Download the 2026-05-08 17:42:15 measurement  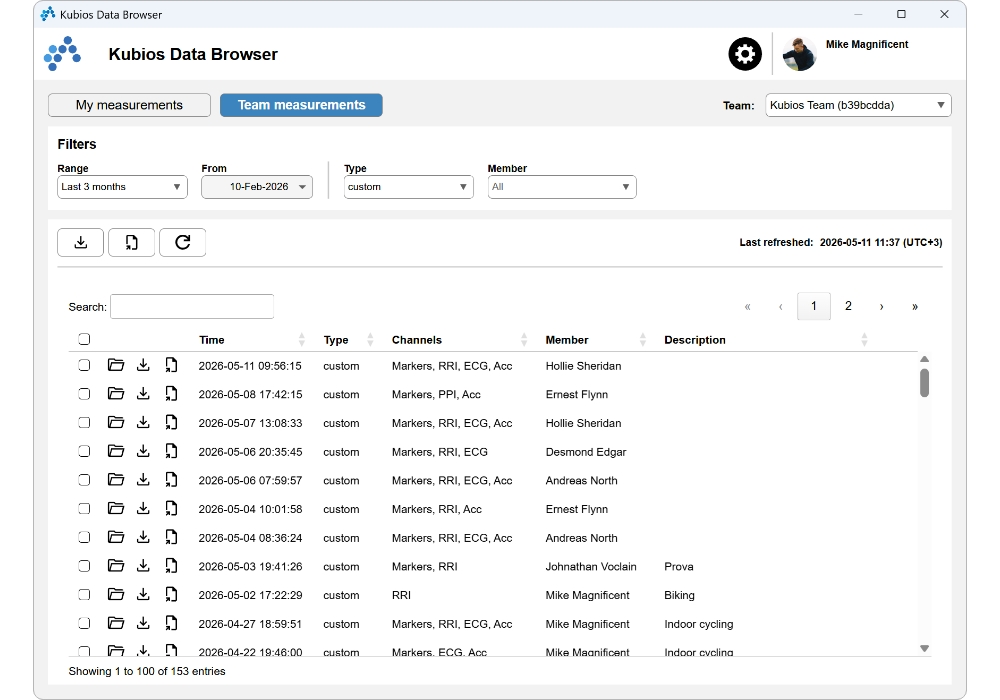[143, 394]
